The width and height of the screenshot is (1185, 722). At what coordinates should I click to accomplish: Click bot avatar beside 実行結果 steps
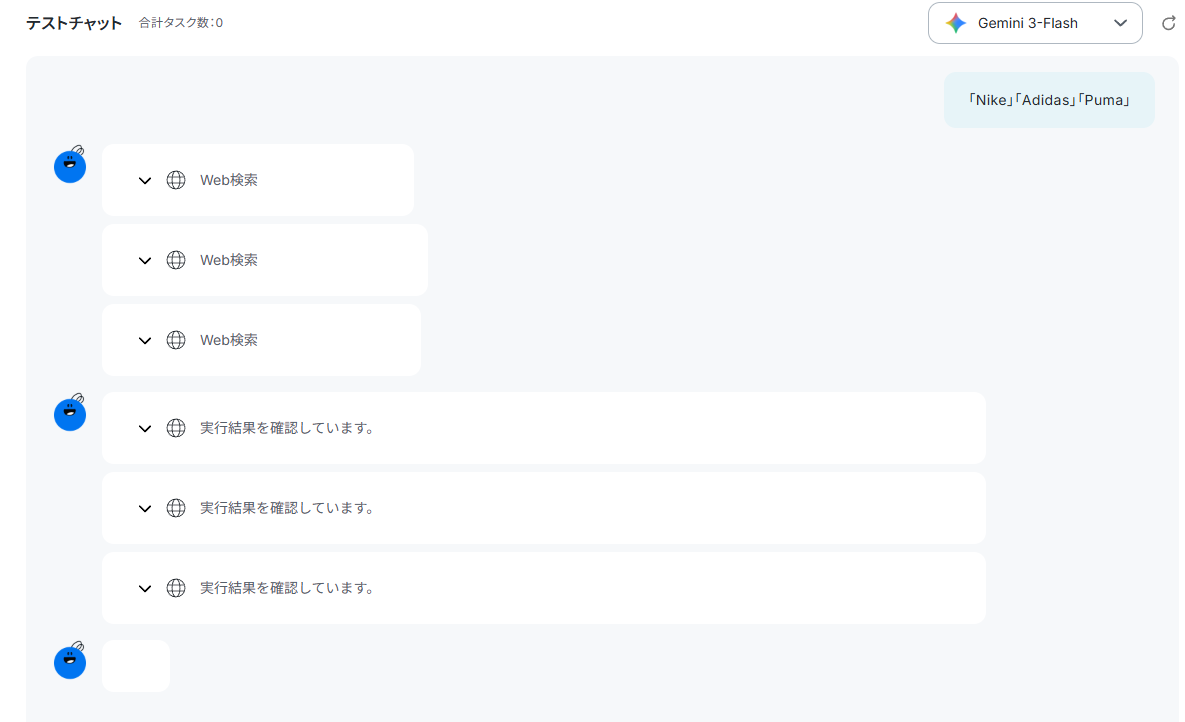(x=70, y=413)
